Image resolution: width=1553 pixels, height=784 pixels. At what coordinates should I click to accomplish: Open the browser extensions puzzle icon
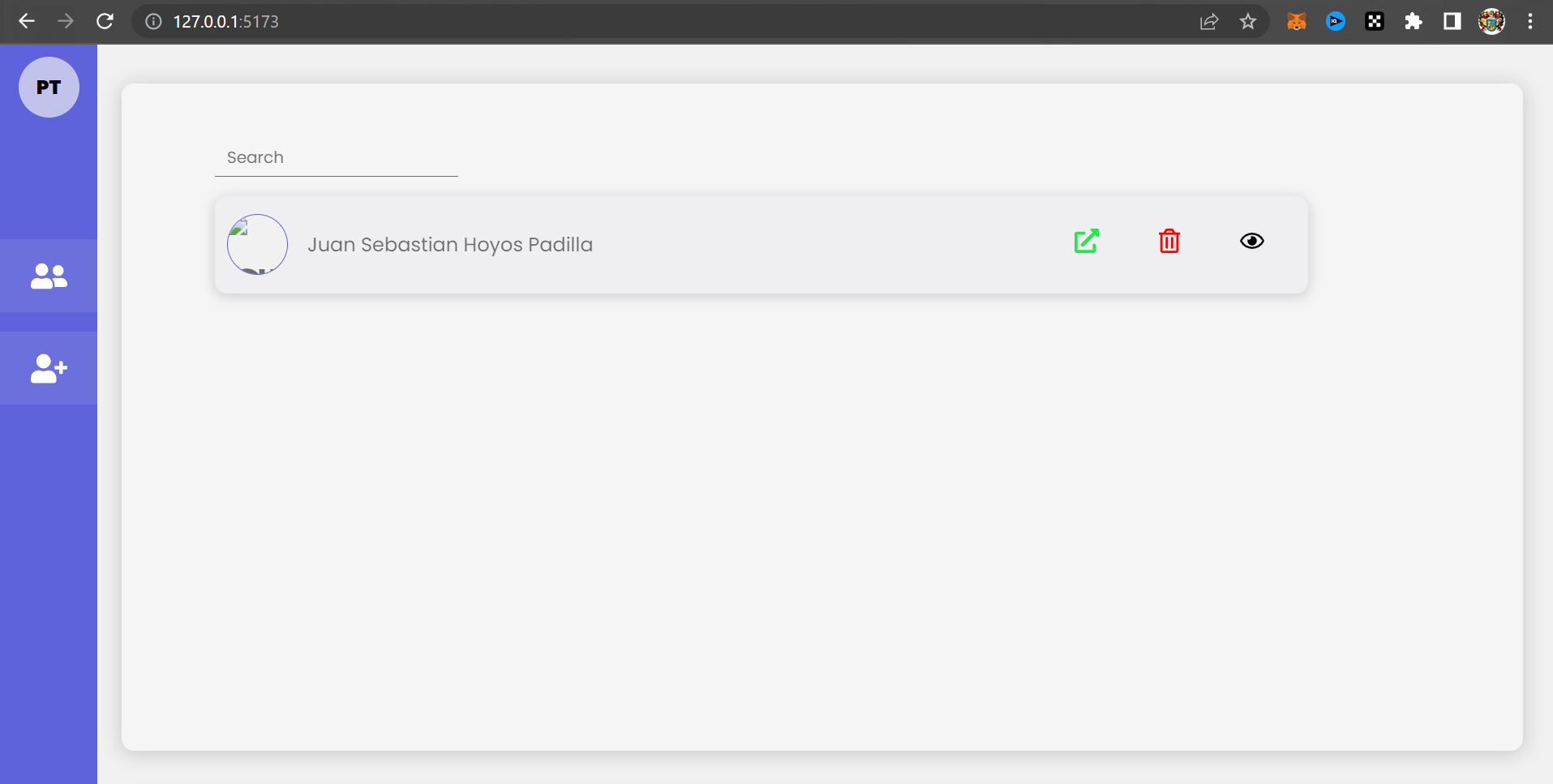[1413, 21]
